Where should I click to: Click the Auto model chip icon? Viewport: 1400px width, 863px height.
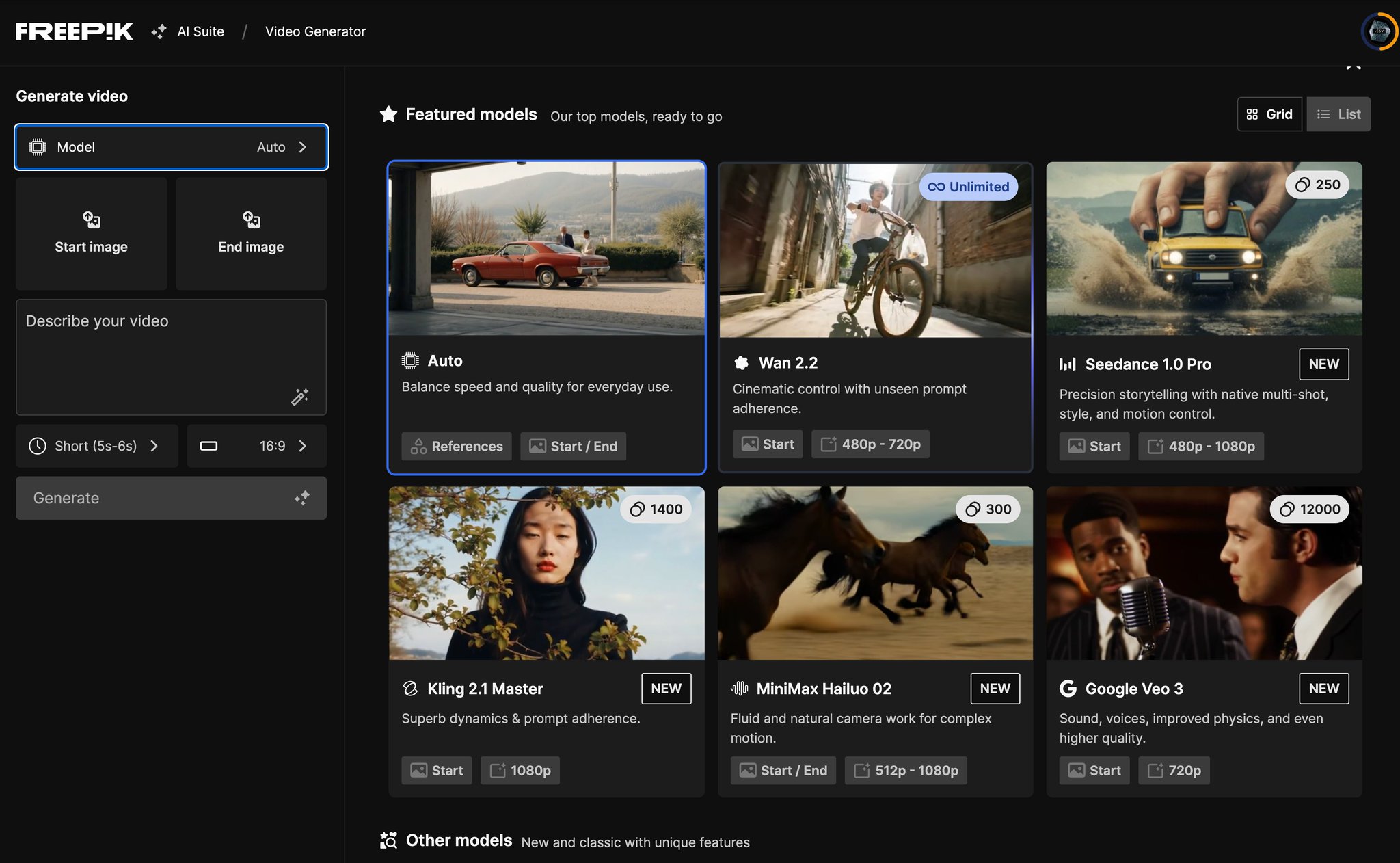point(410,360)
